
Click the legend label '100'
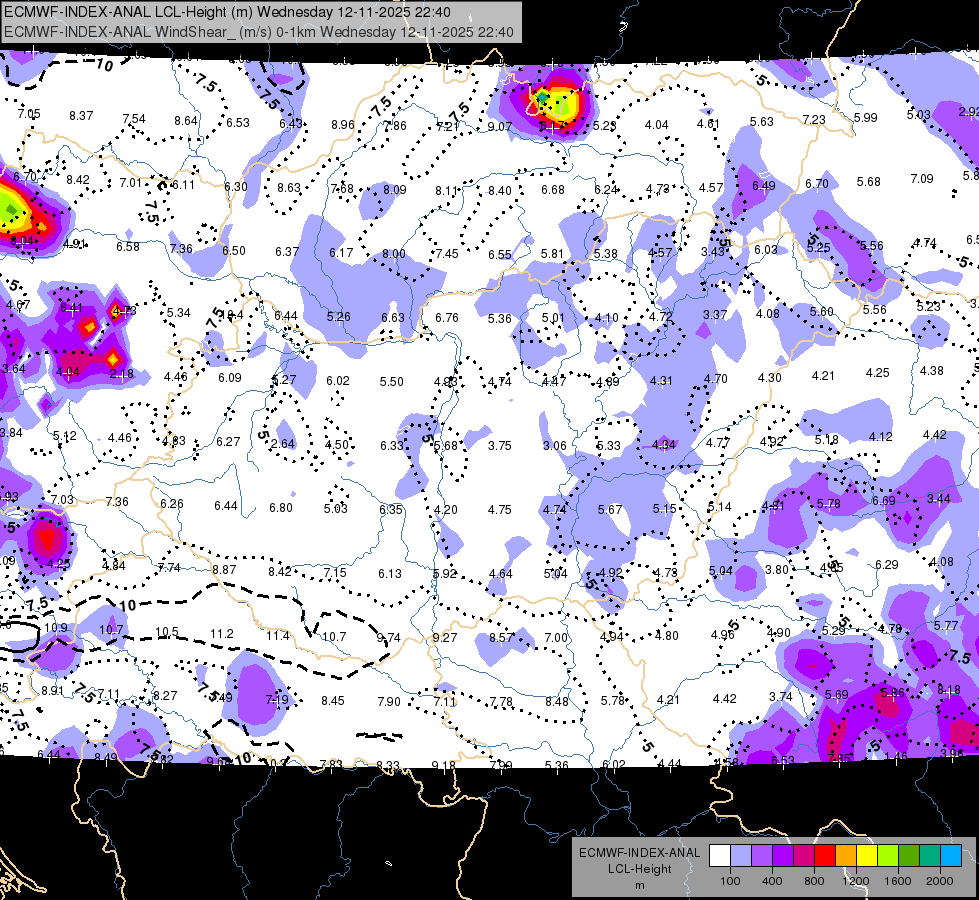point(730,881)
